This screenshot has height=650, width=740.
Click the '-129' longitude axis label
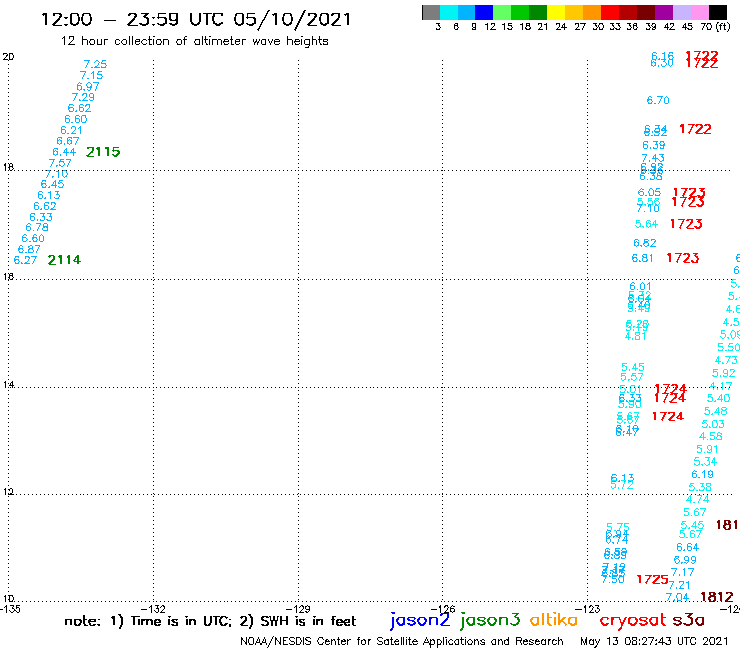pyautogui.click(x=298, y=609)
